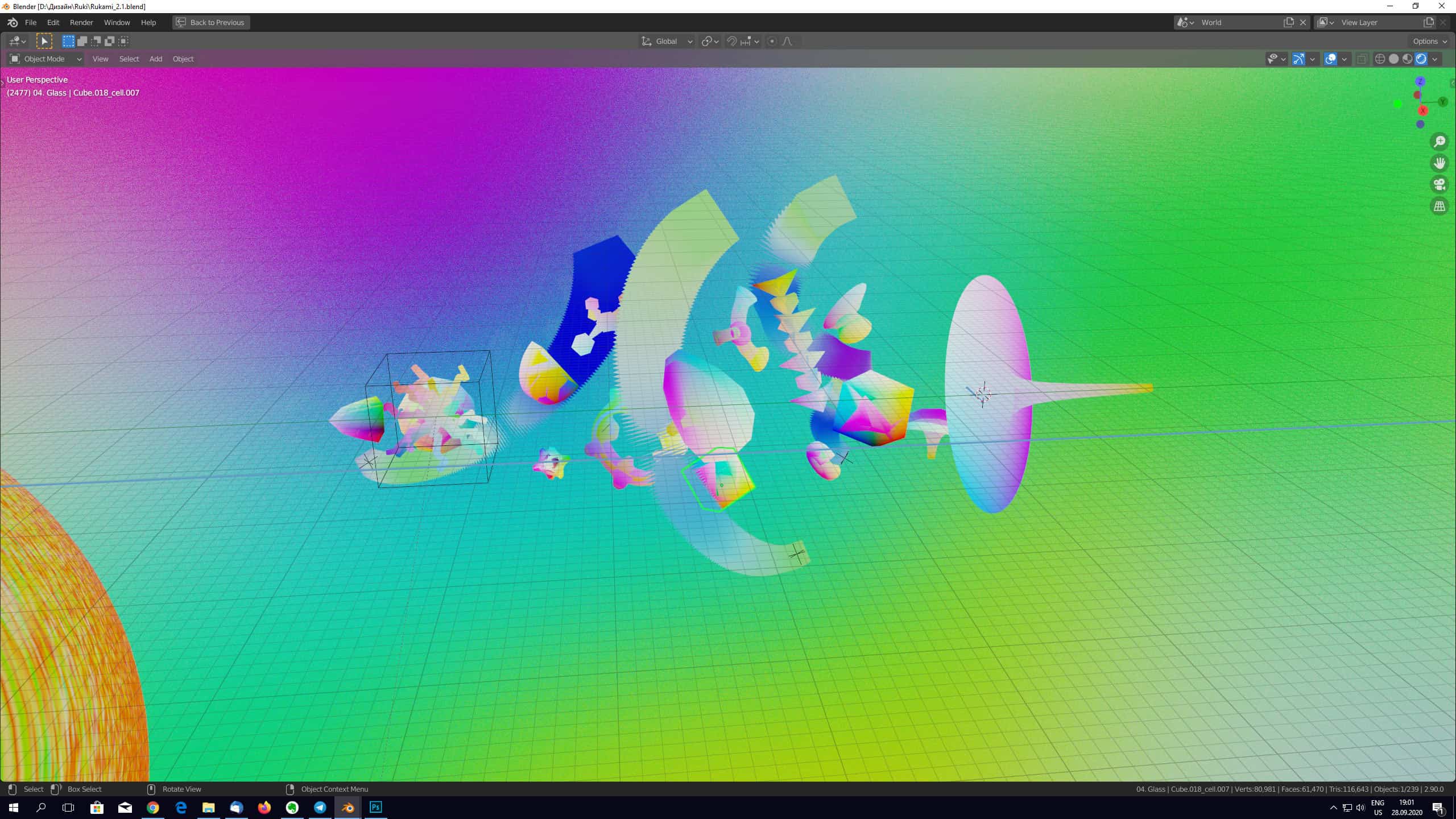Switch viewport shading to Solid
Screen dimensions: 1456x819
[x=1393, y=59]
